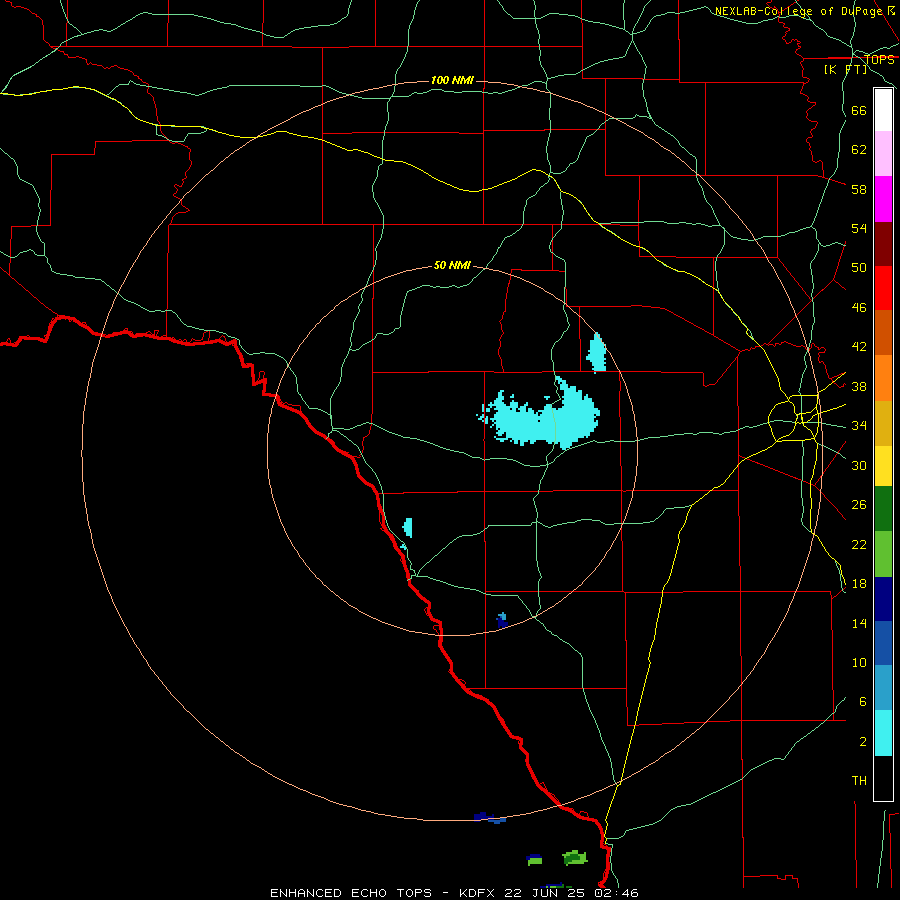The image size is (900, 900).
Task: Select the magenta band in the legend
Action: tap(883, 199)
